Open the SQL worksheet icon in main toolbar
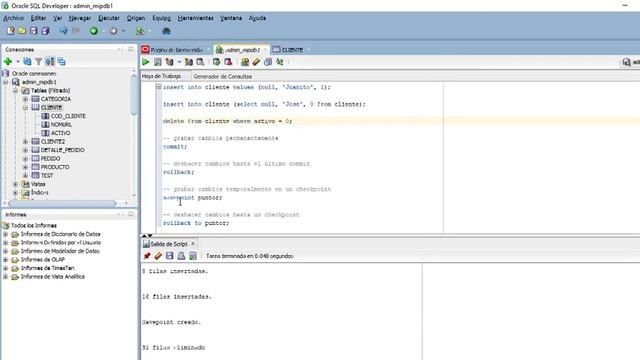 [140, 31]
